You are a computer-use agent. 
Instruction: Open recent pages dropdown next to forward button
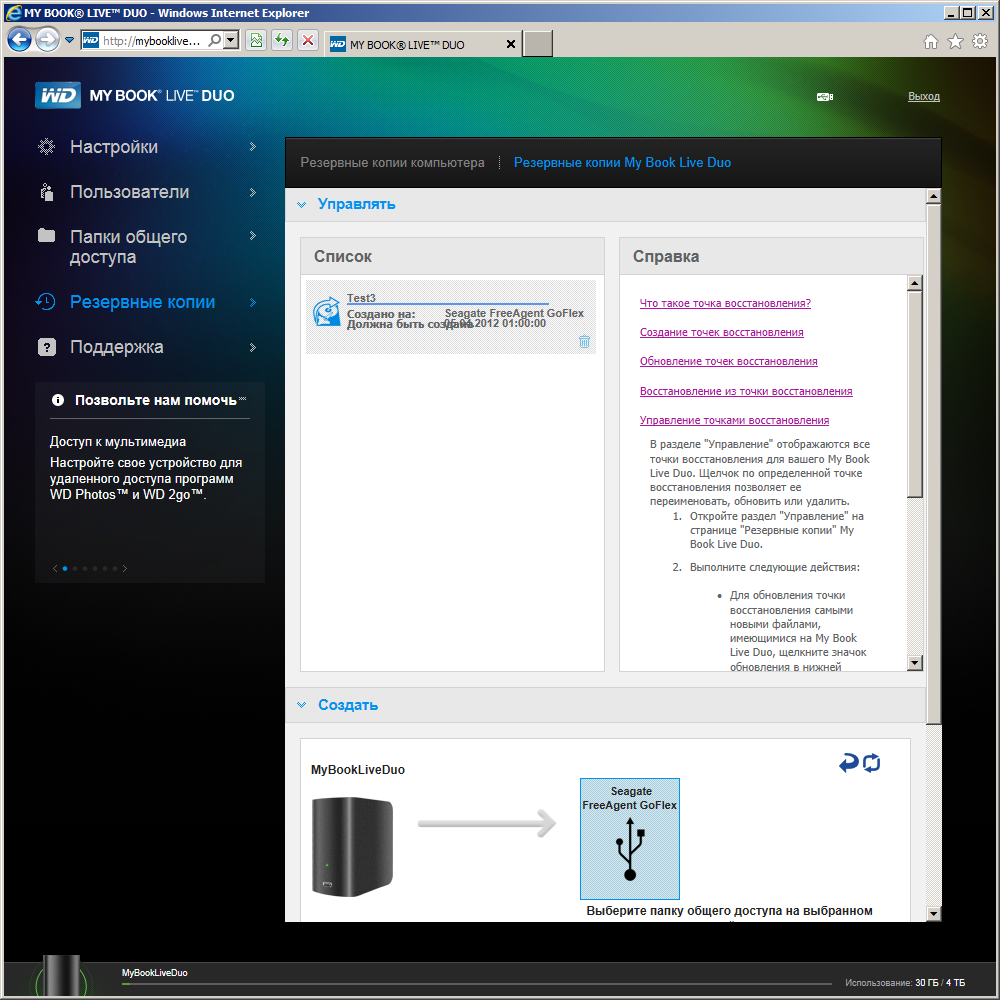coord(70,40)
